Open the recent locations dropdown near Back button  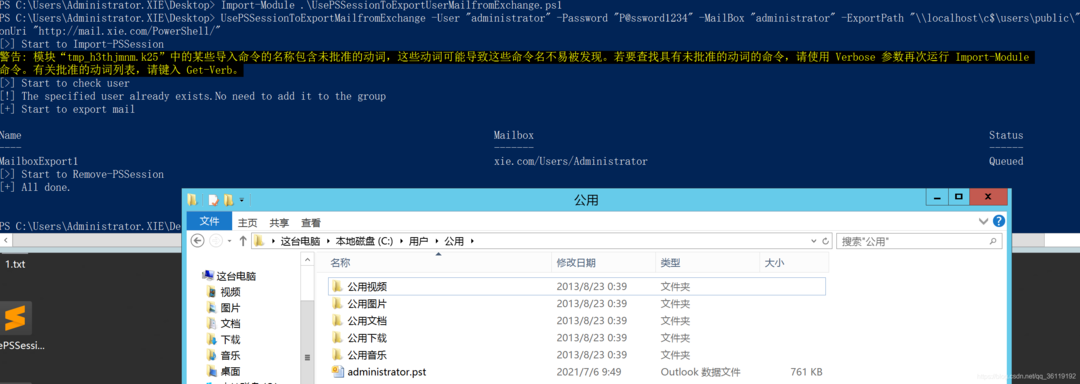(x=229, y=242)
